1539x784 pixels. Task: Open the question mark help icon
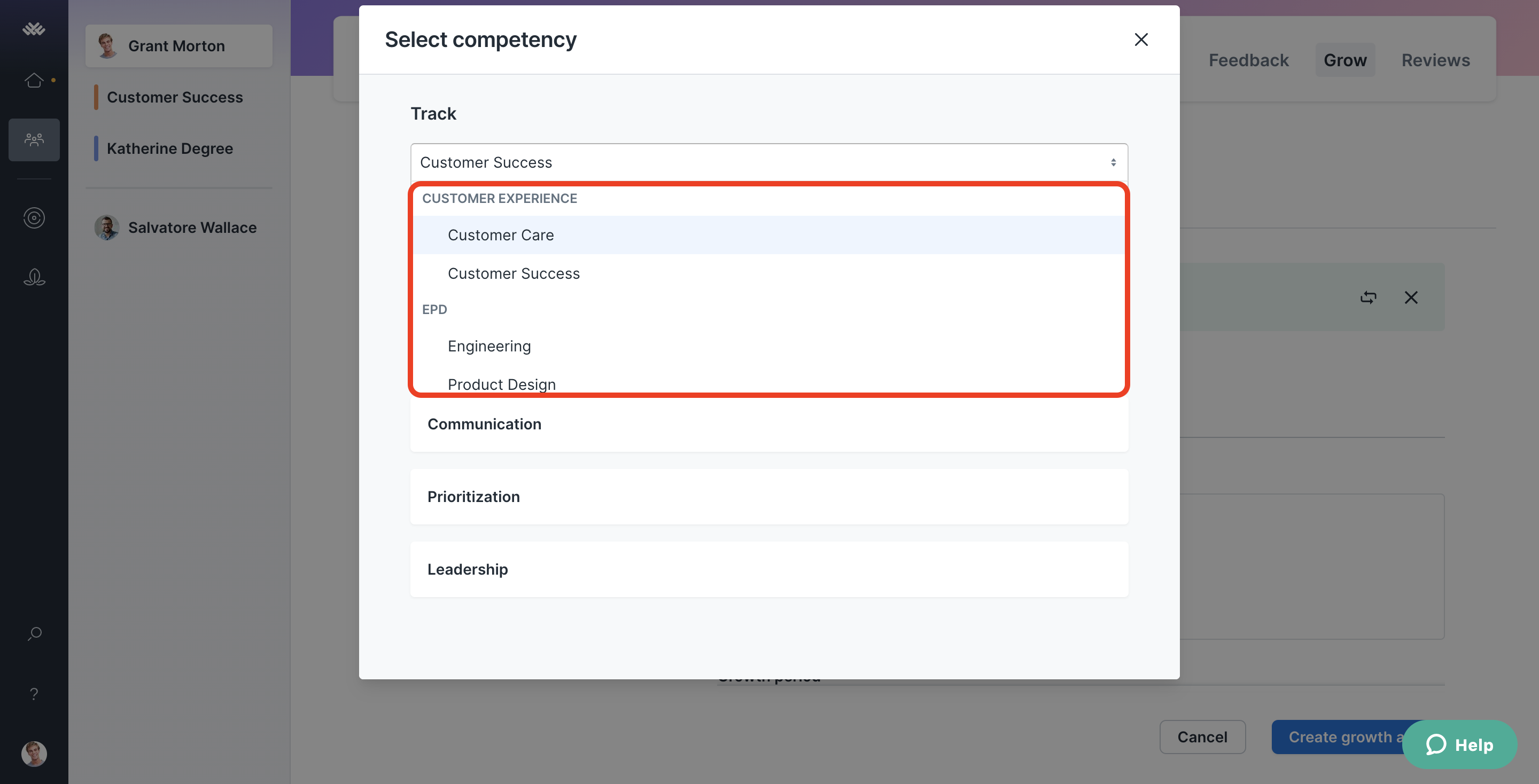pos(34,694)
